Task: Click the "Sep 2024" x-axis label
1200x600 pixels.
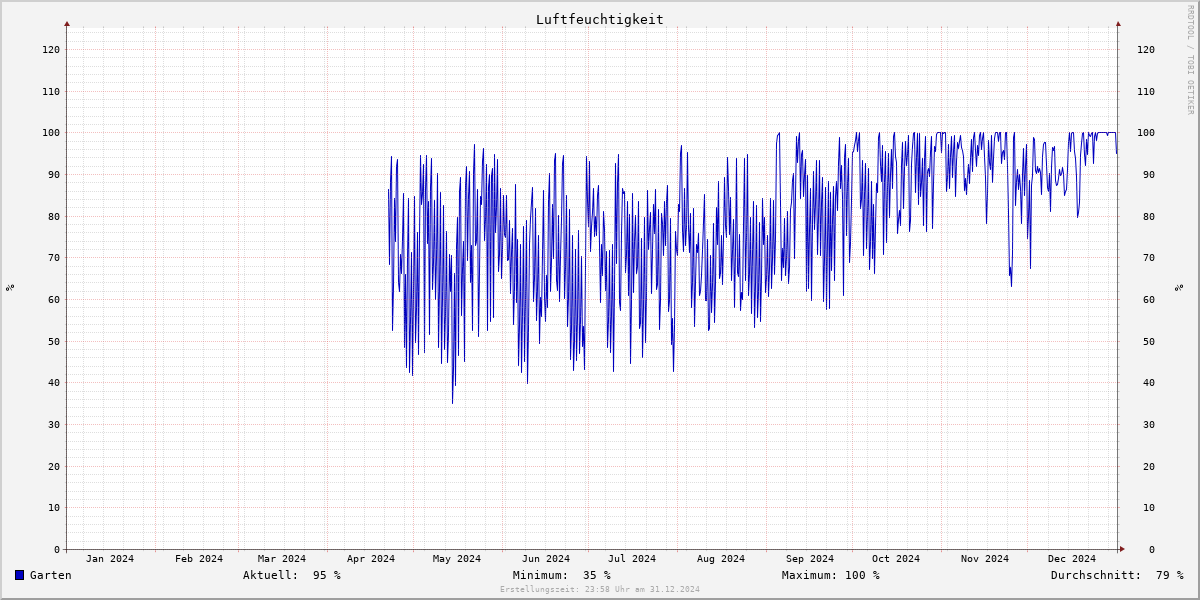Action: (x=810, y=558)
